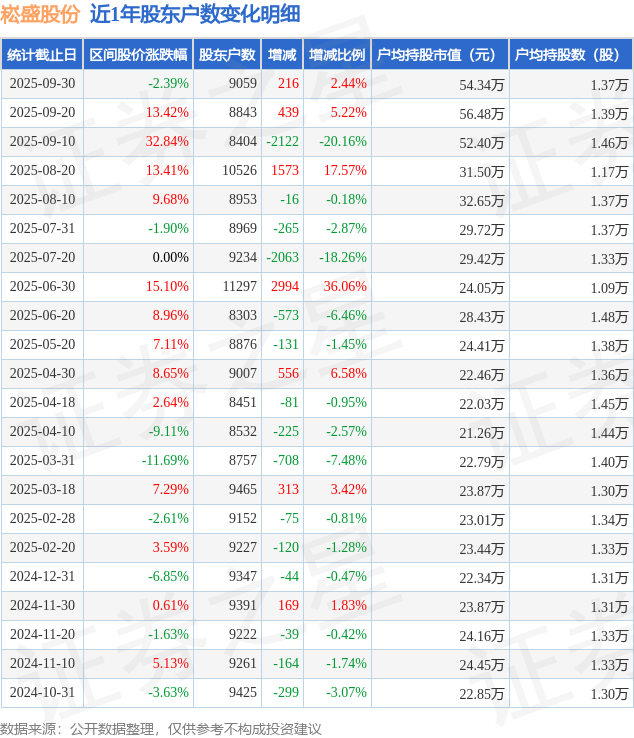The image size is (634, 738).
Task: Click the 户均持股数（股） column header
Action: tap(570, 55)
